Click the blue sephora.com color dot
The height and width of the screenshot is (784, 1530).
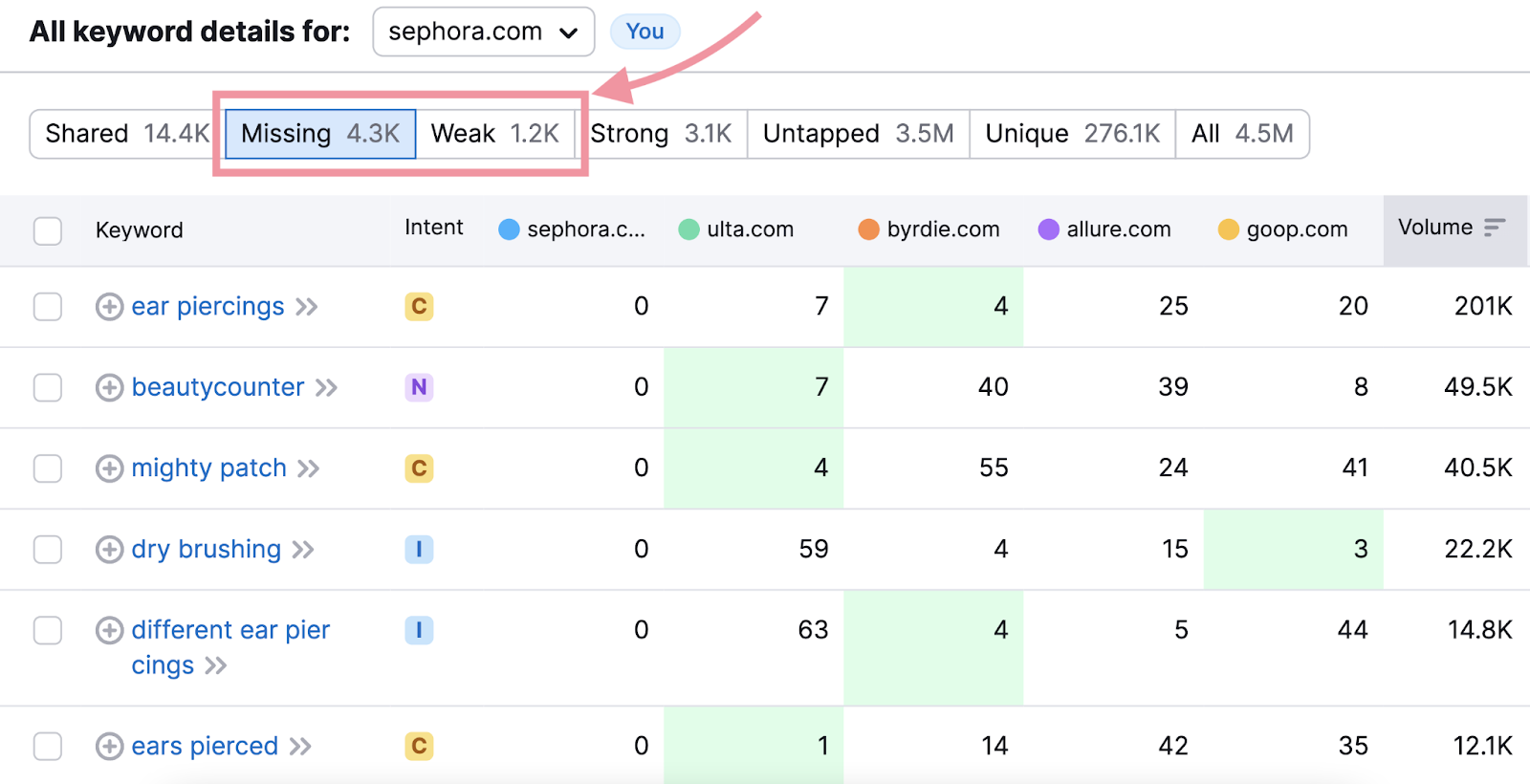pyautogui.click(x=510, y=229)
